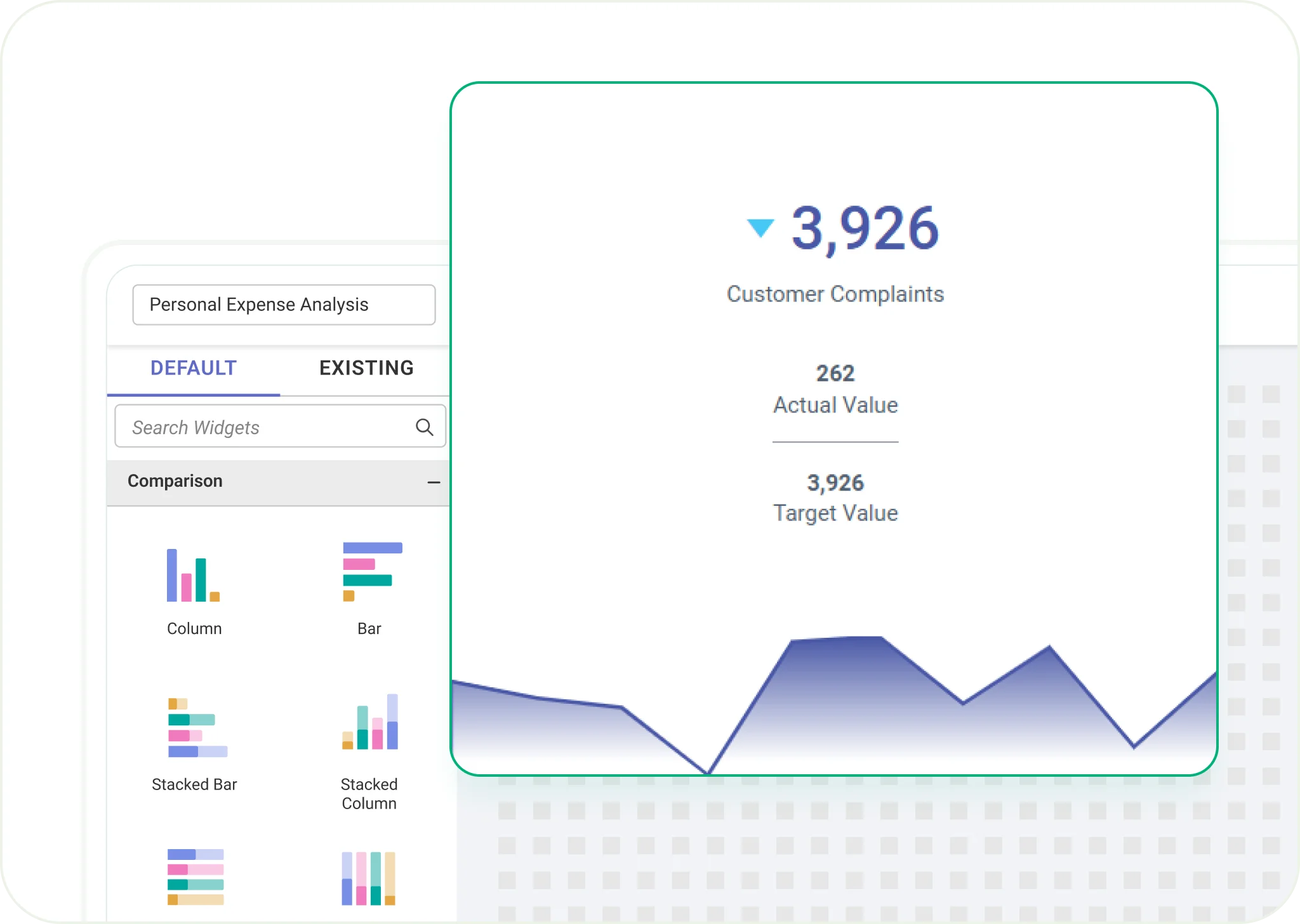This screenshot has width=1300, height=924.
Task: Edit the Personal Expense Analysis title field
Action: [x=284, y=305]
